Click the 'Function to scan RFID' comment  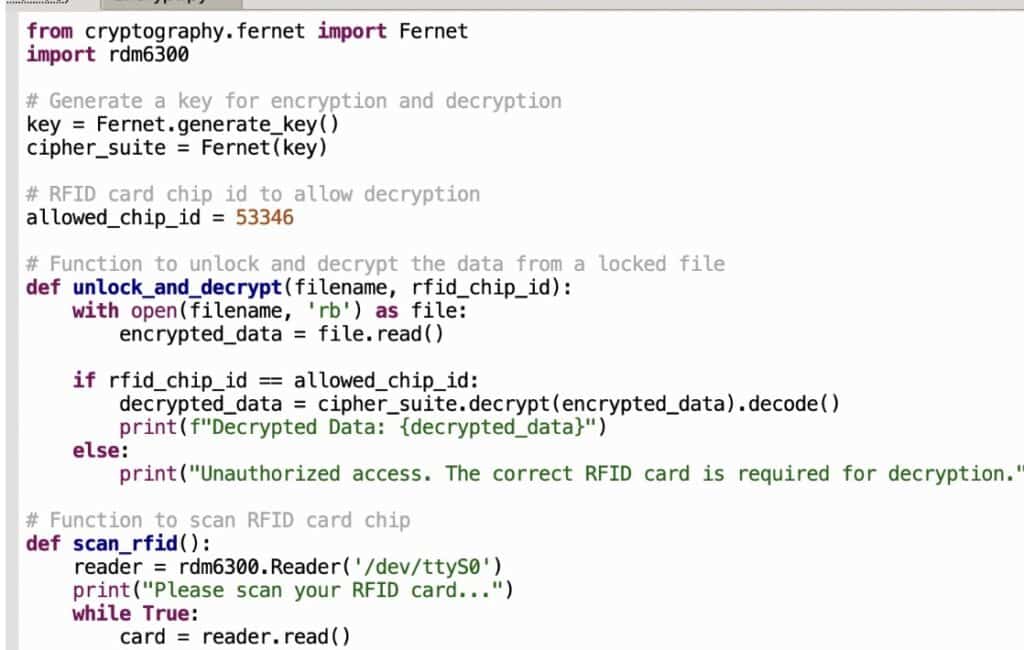pos(218,520)
